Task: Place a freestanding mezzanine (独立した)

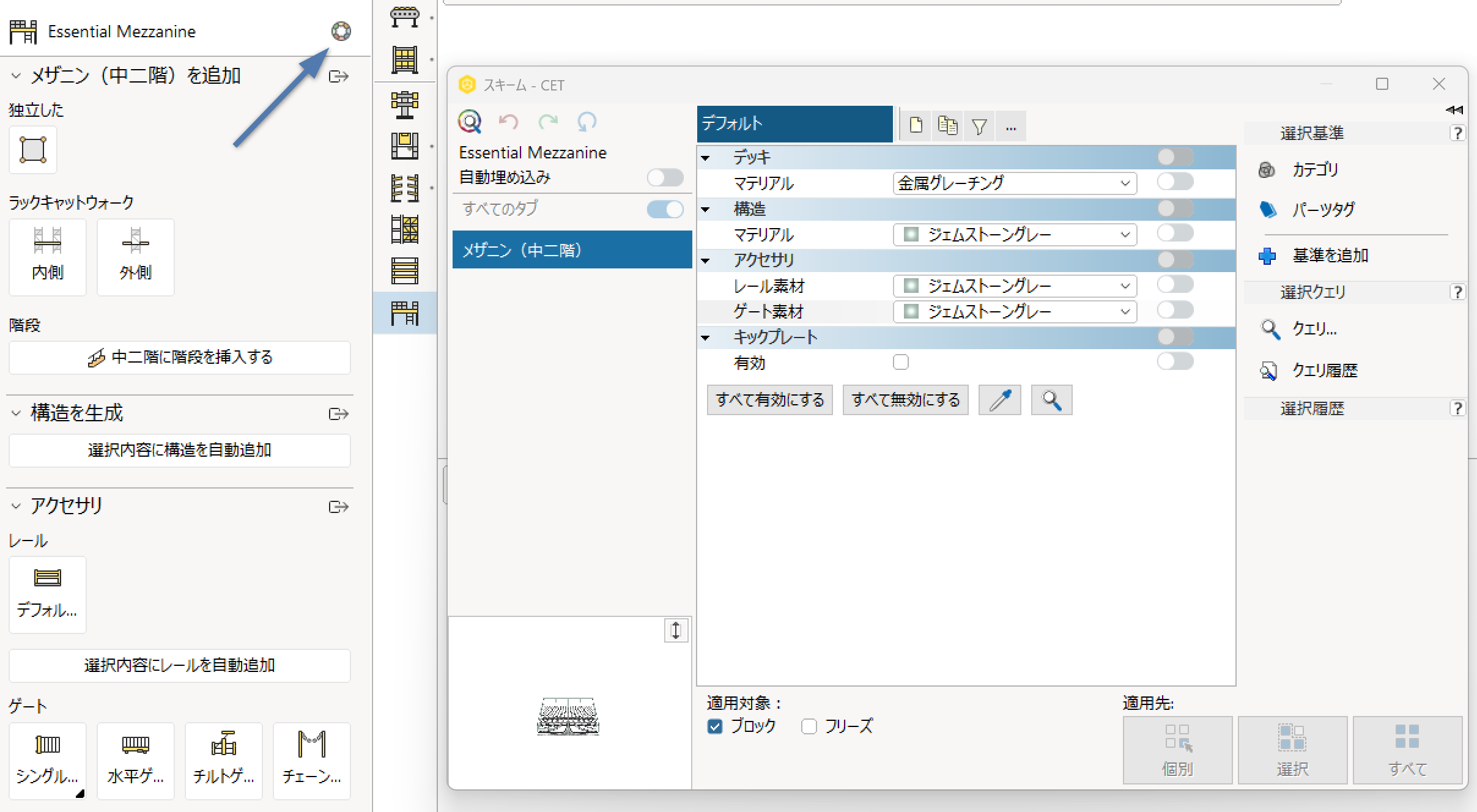Action: click(x=33, y=150)
